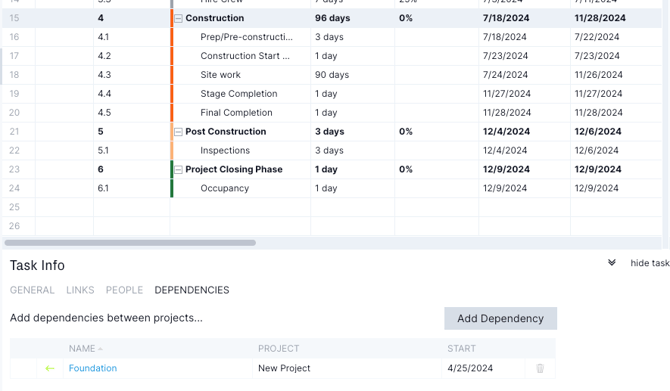This screenshot has height=391, width=670.
Task: Select the Inspections task name cell
Action: [241, 150]
